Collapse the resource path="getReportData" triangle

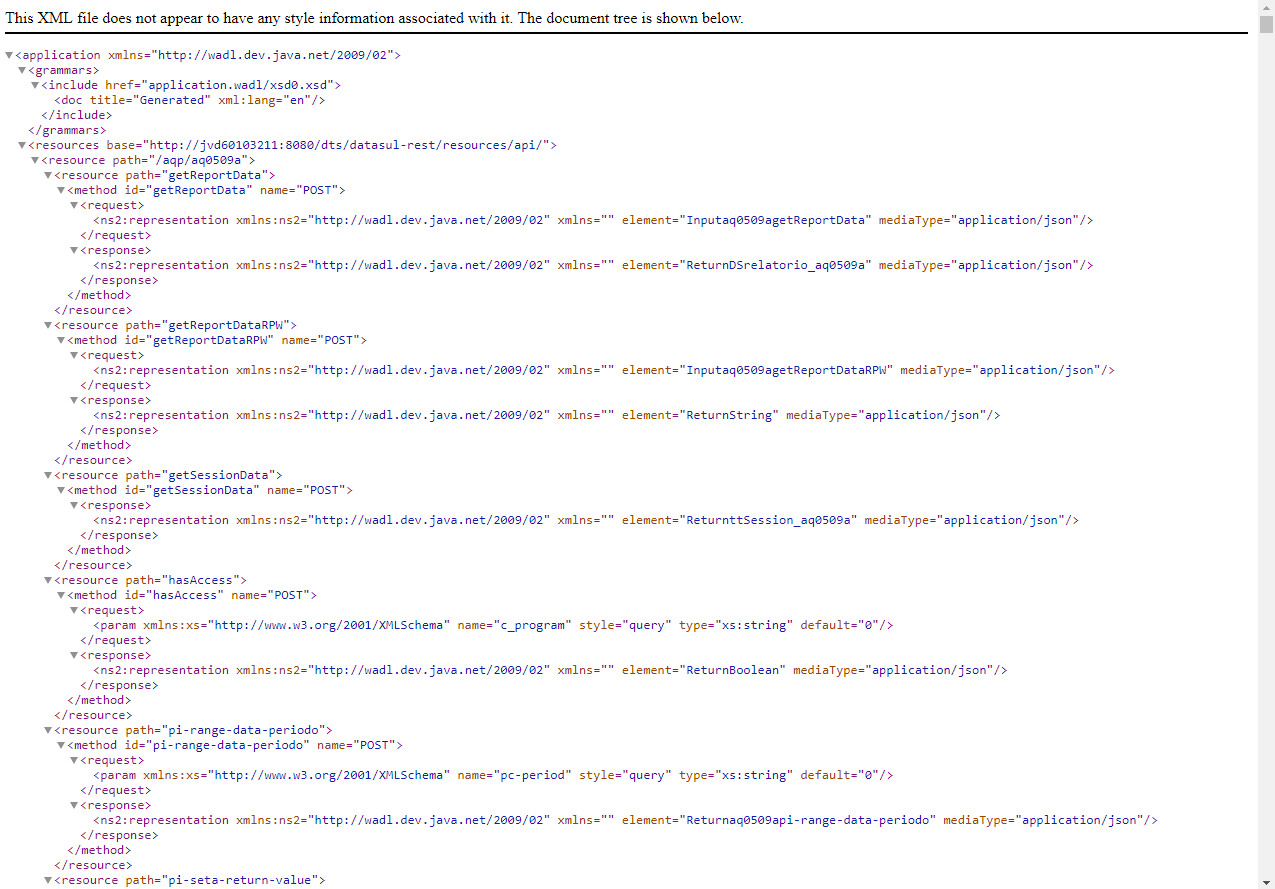point(48,176)
